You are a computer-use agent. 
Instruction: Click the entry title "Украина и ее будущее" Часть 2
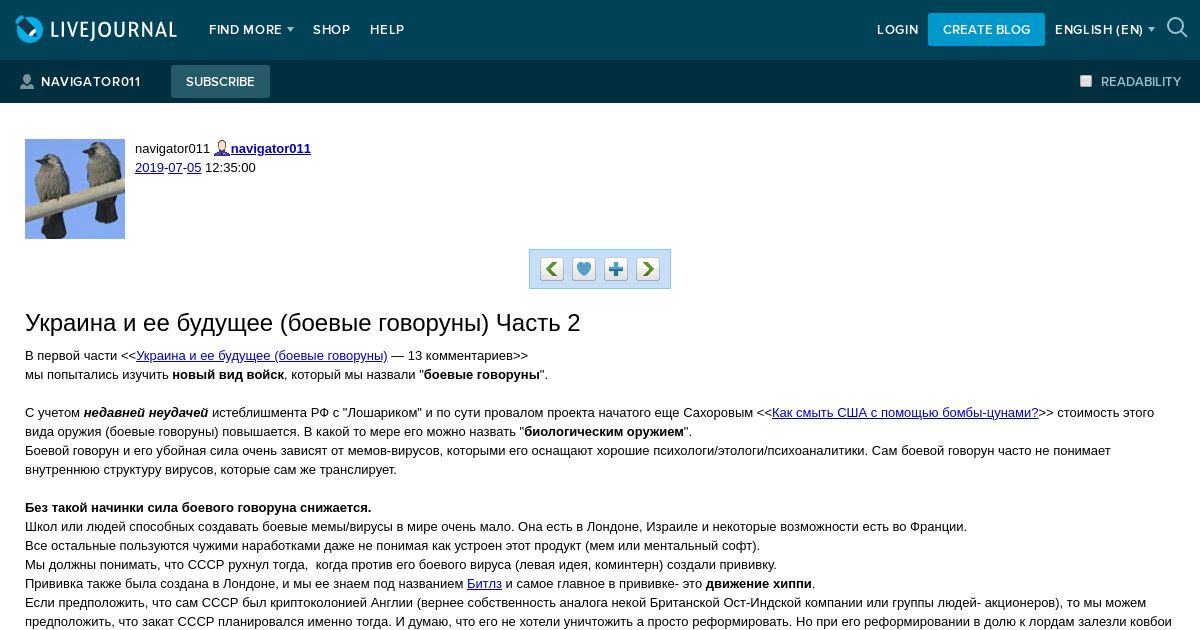(x=302, y=323)
